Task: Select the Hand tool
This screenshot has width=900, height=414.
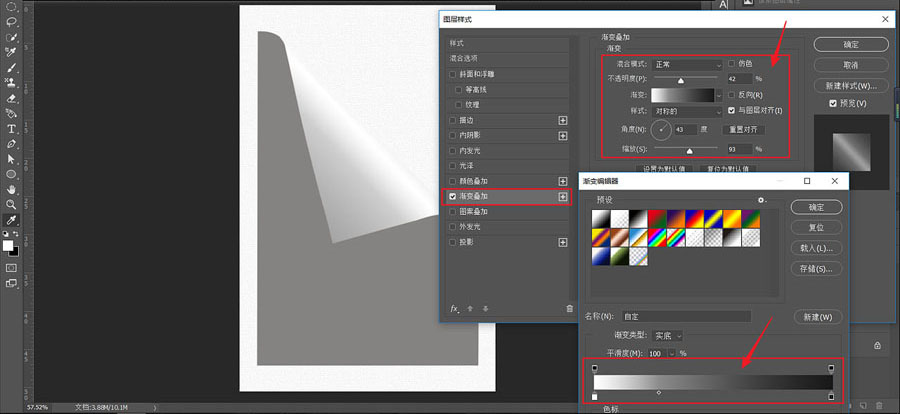Action: pyautogui.click(x=11, y=189)
